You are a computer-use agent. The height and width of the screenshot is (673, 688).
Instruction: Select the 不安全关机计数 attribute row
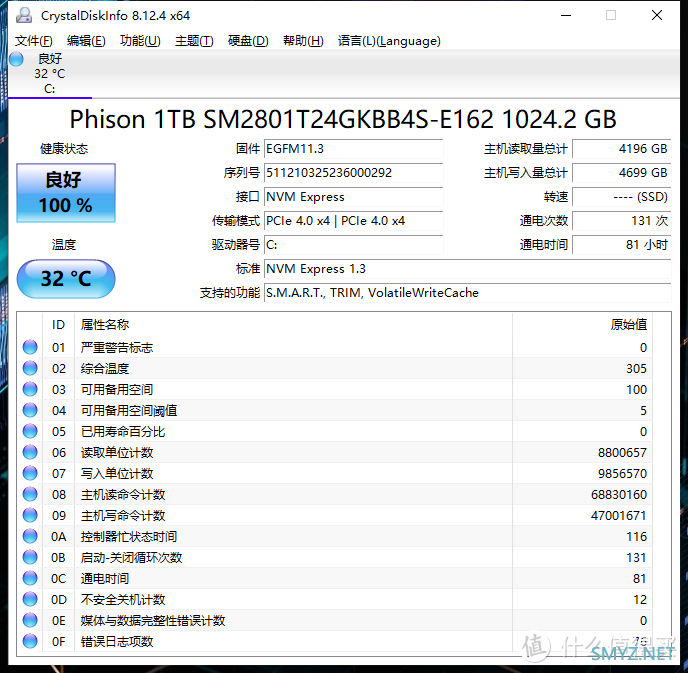click(335, 599)
